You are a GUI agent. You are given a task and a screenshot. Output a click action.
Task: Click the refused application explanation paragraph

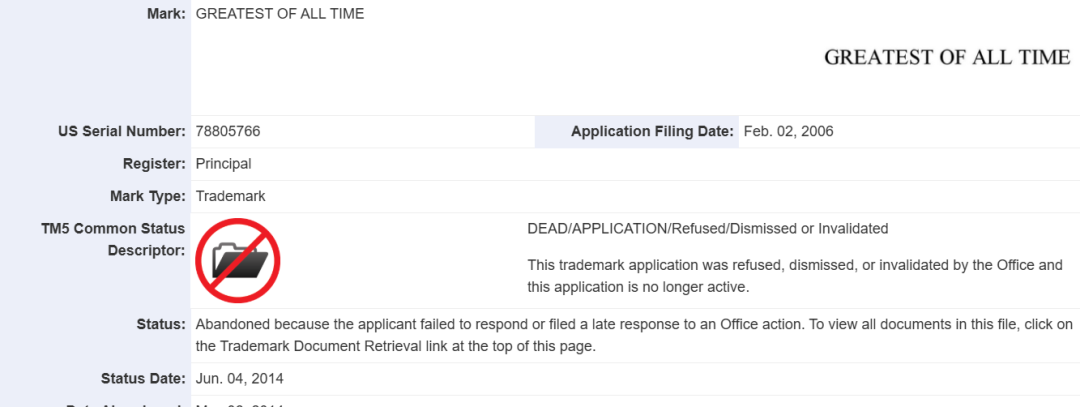(794, 276)
